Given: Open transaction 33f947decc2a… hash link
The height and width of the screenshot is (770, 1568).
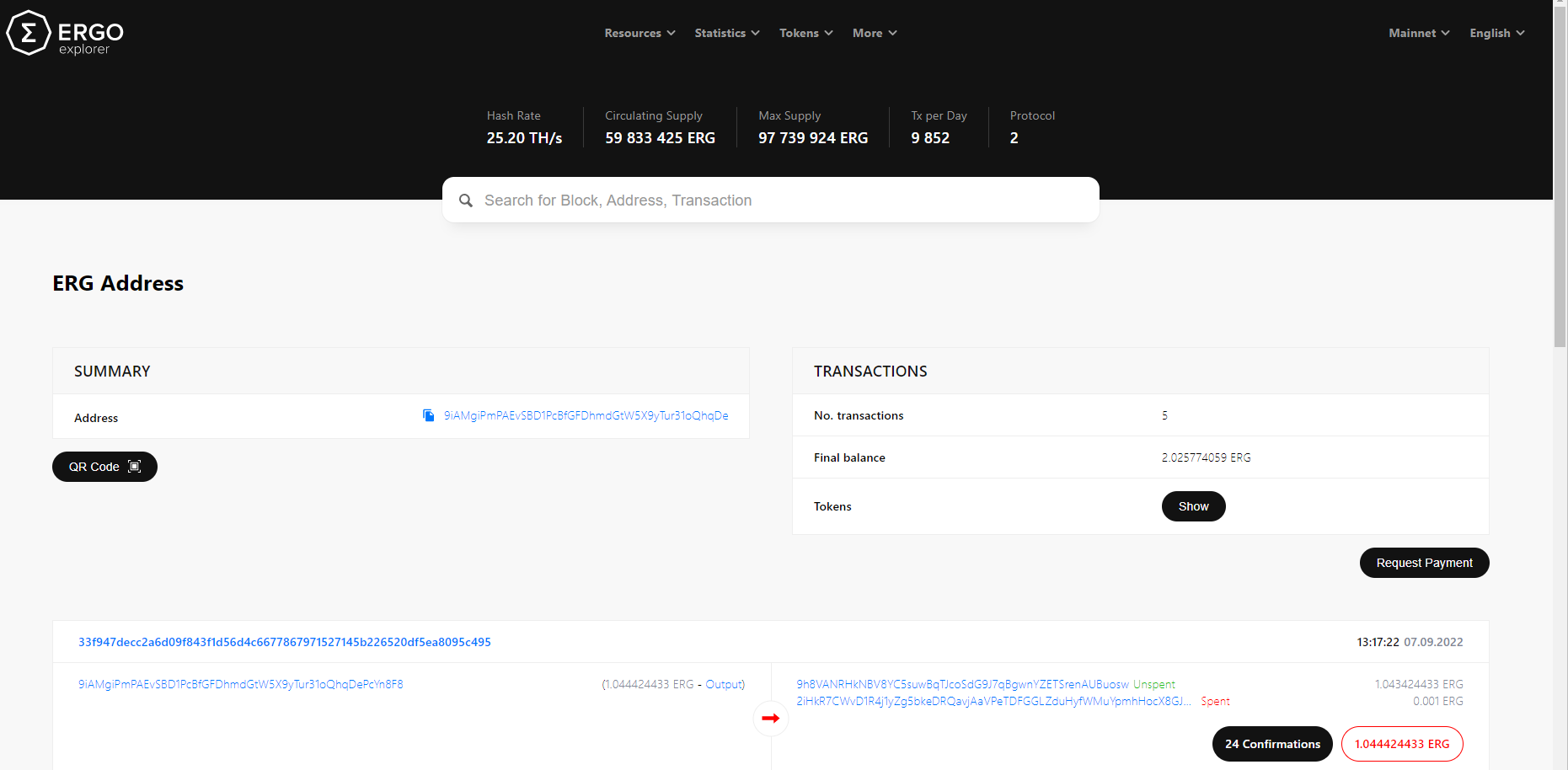Looking at the screenshot, I should click(x=285, y=642).
